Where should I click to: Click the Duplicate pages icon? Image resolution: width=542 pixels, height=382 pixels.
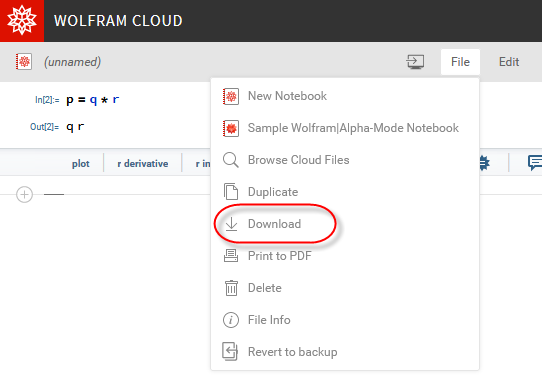coord(231,192)
